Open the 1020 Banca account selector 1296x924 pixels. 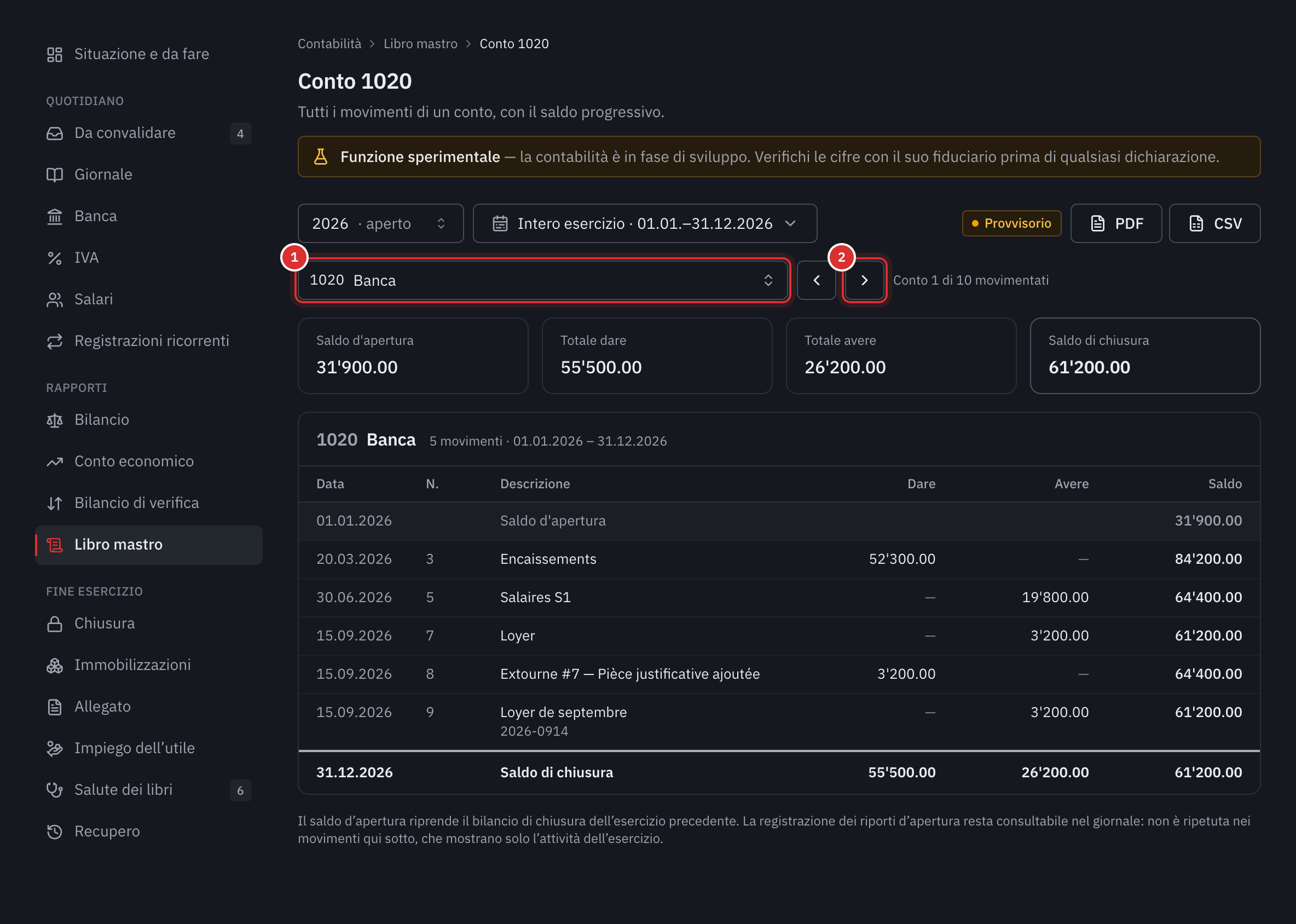(x=542, y=280)
